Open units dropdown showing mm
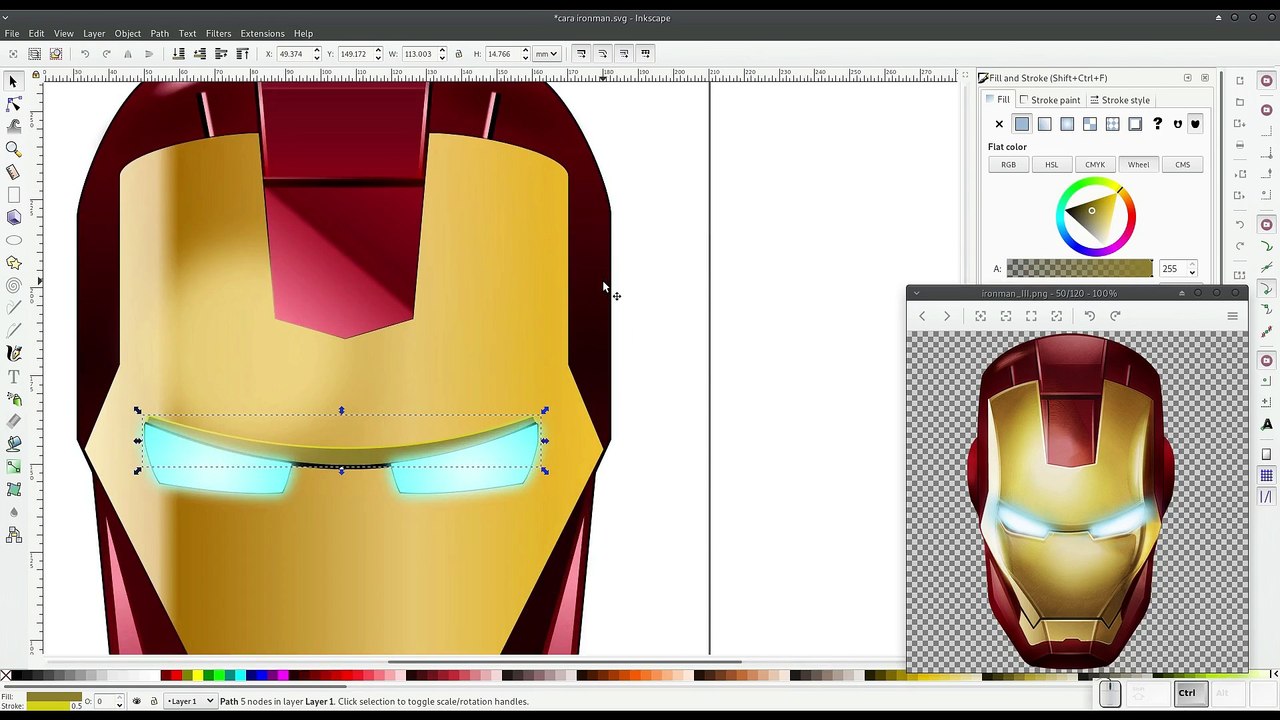Screen dimensions: 1280x720 546,54
